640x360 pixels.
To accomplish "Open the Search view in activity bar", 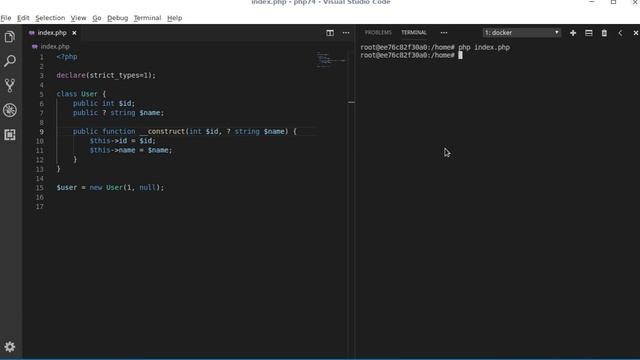I will pyautogui.click(x=10, y=61).
